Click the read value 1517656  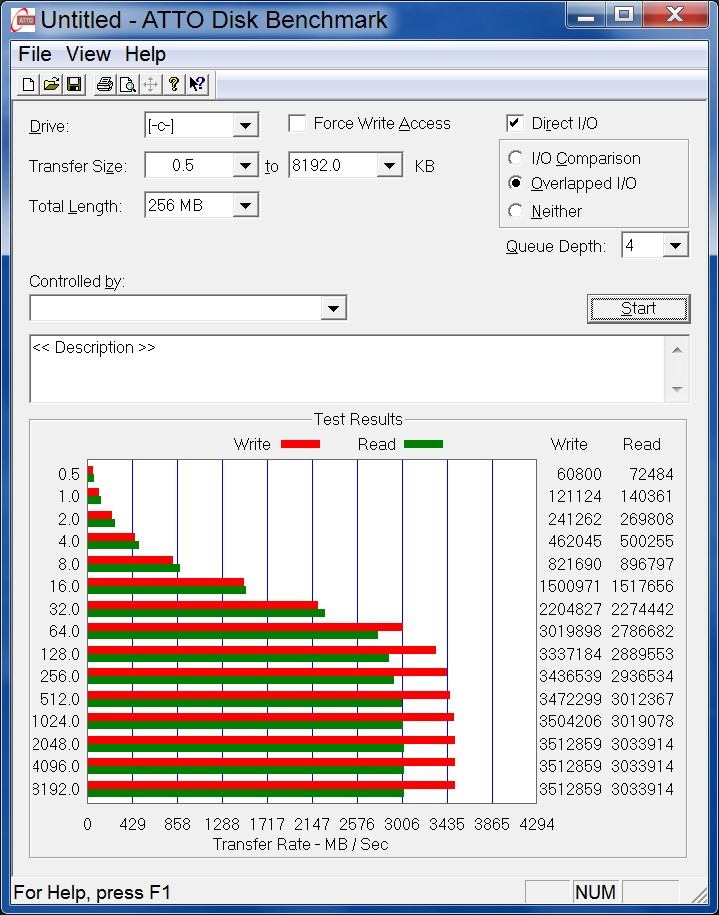643,586
